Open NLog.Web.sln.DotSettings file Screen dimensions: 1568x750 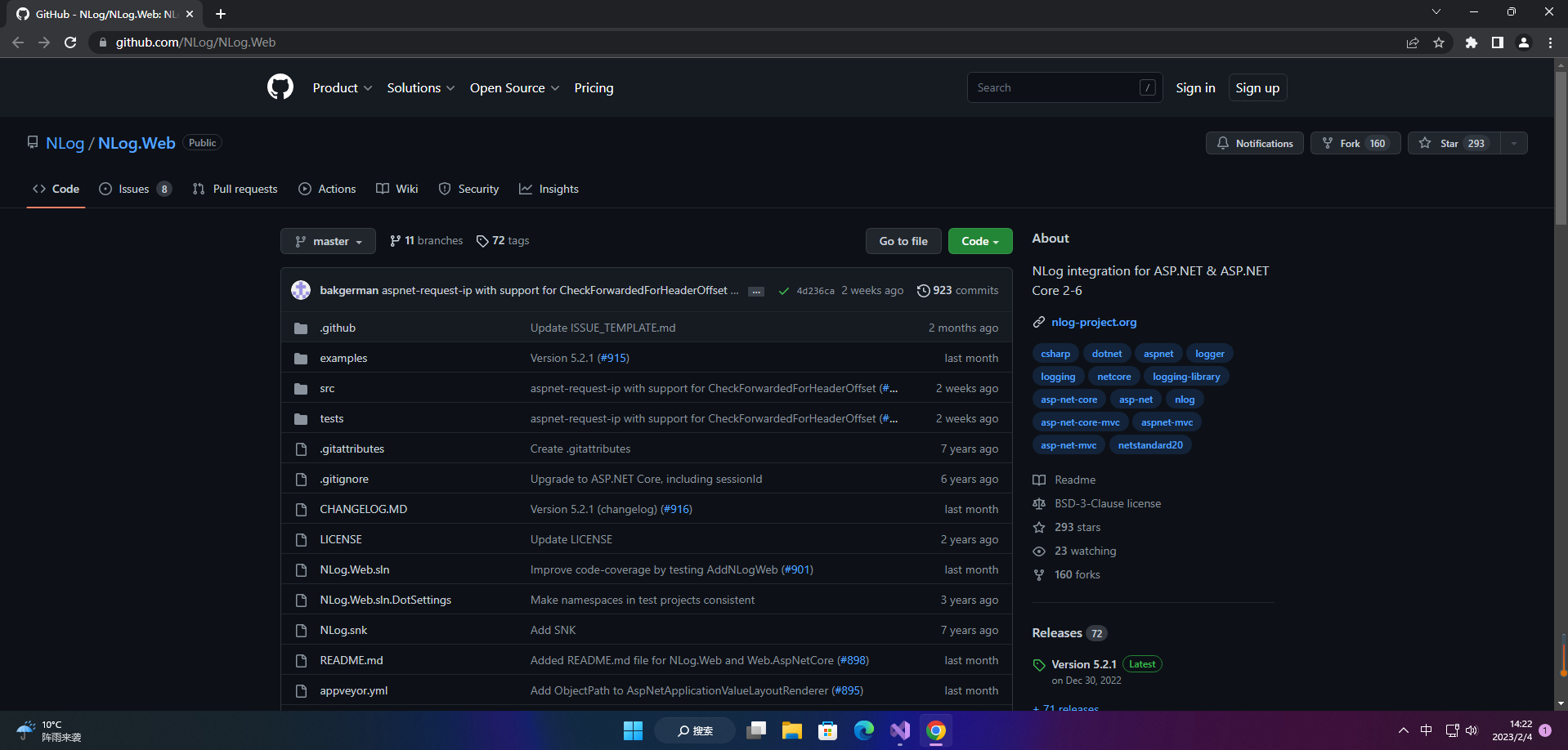pos(385,600)
